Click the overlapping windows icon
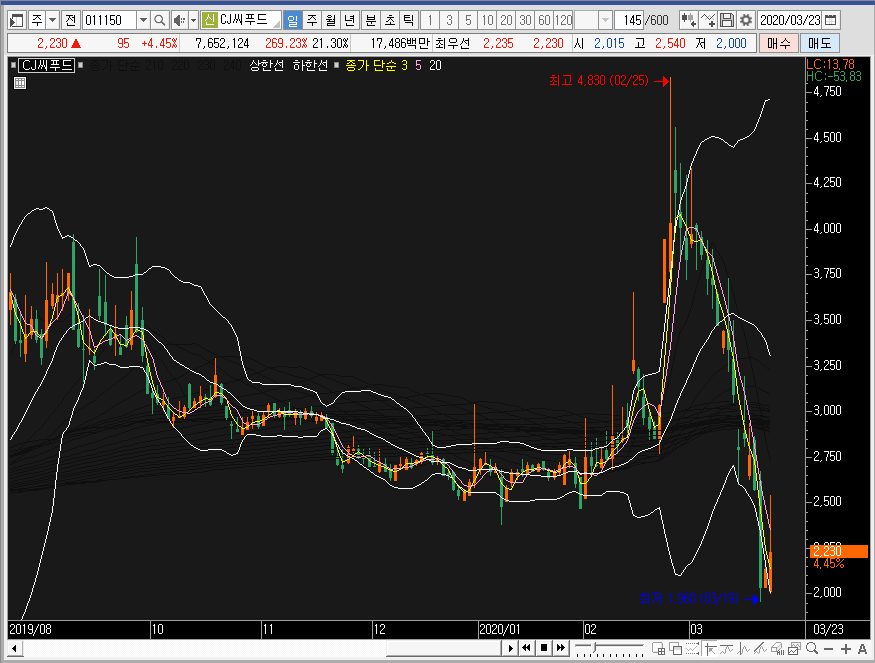The width and height of the screenshot is (875, 663). [x=676, y=648]
